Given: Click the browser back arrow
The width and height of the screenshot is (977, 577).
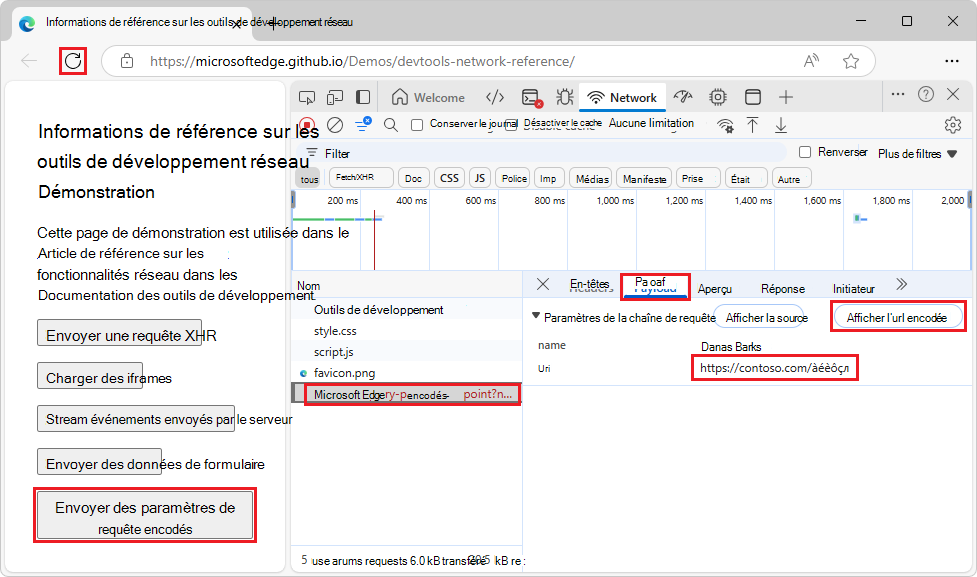Looking at the screenshot, I should coord(29,61).
